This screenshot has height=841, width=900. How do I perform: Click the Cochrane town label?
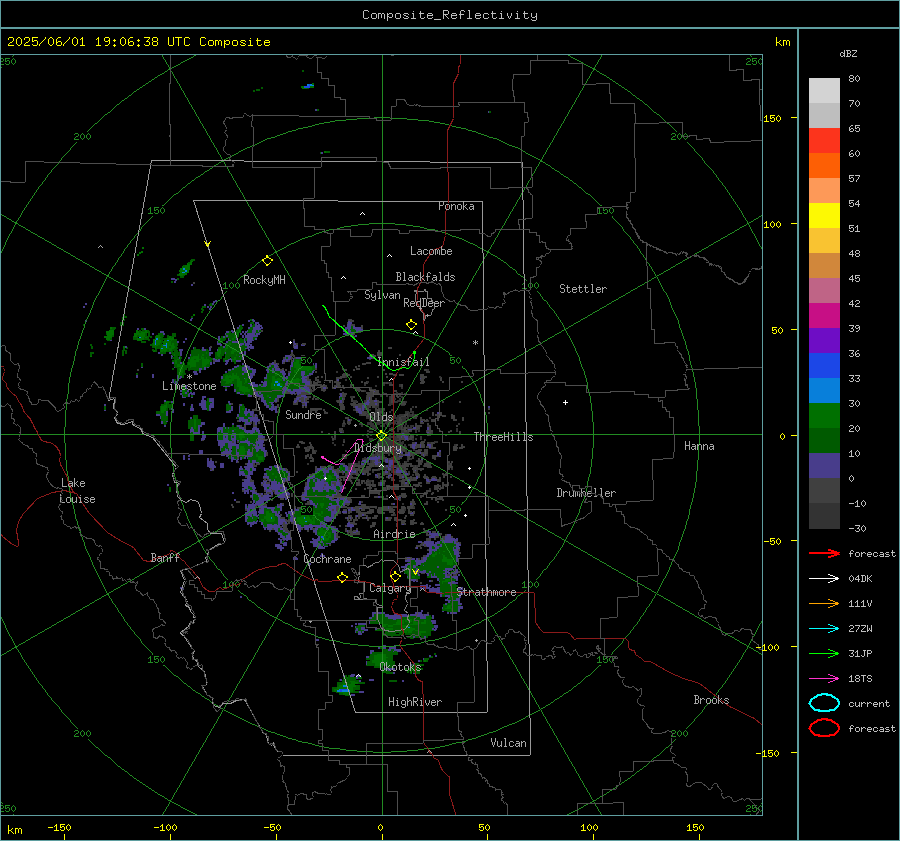pyautogui.click(x=327, y=559)
